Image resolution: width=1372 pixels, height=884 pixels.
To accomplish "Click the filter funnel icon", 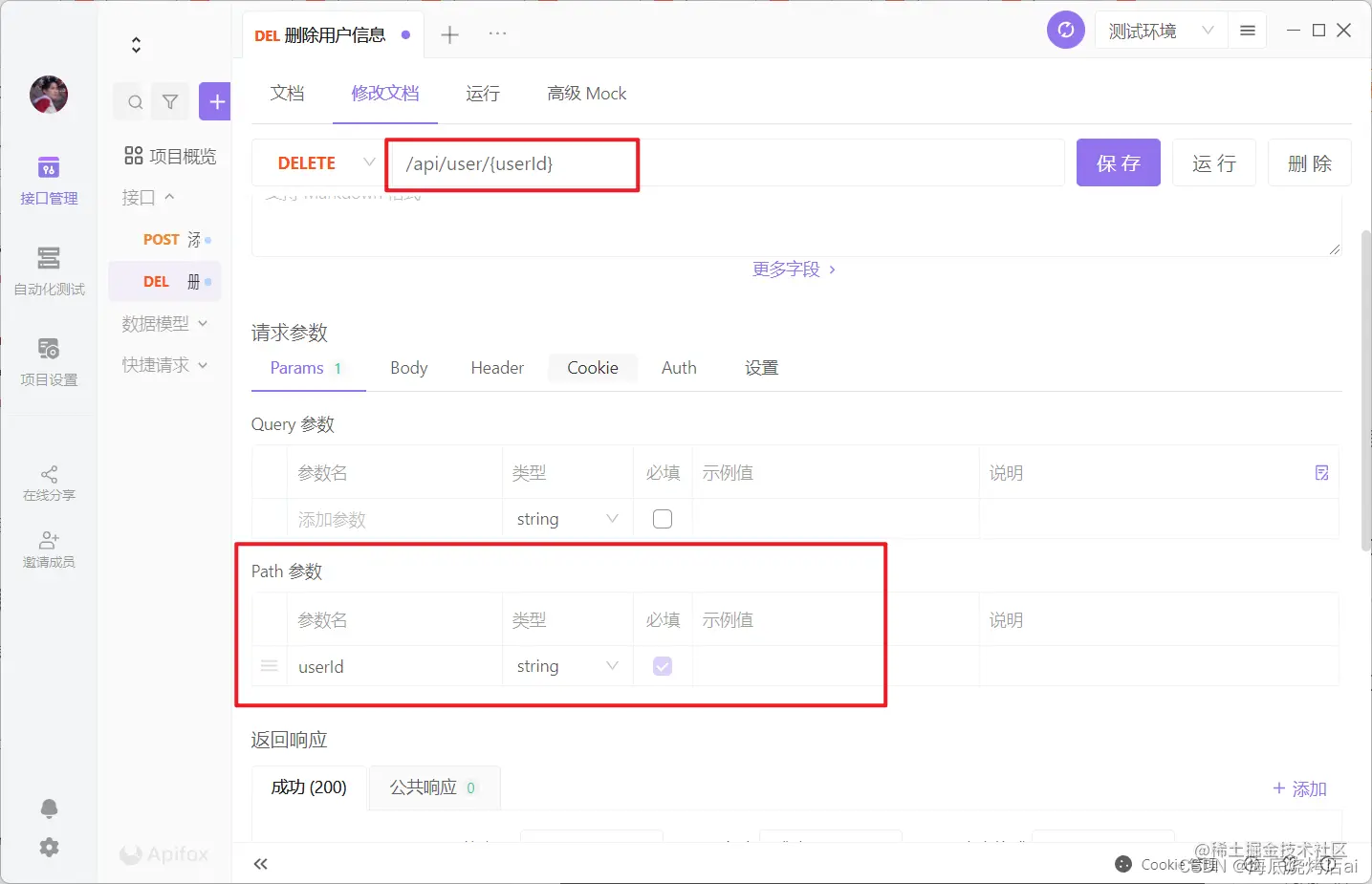I will coord(170,100).
